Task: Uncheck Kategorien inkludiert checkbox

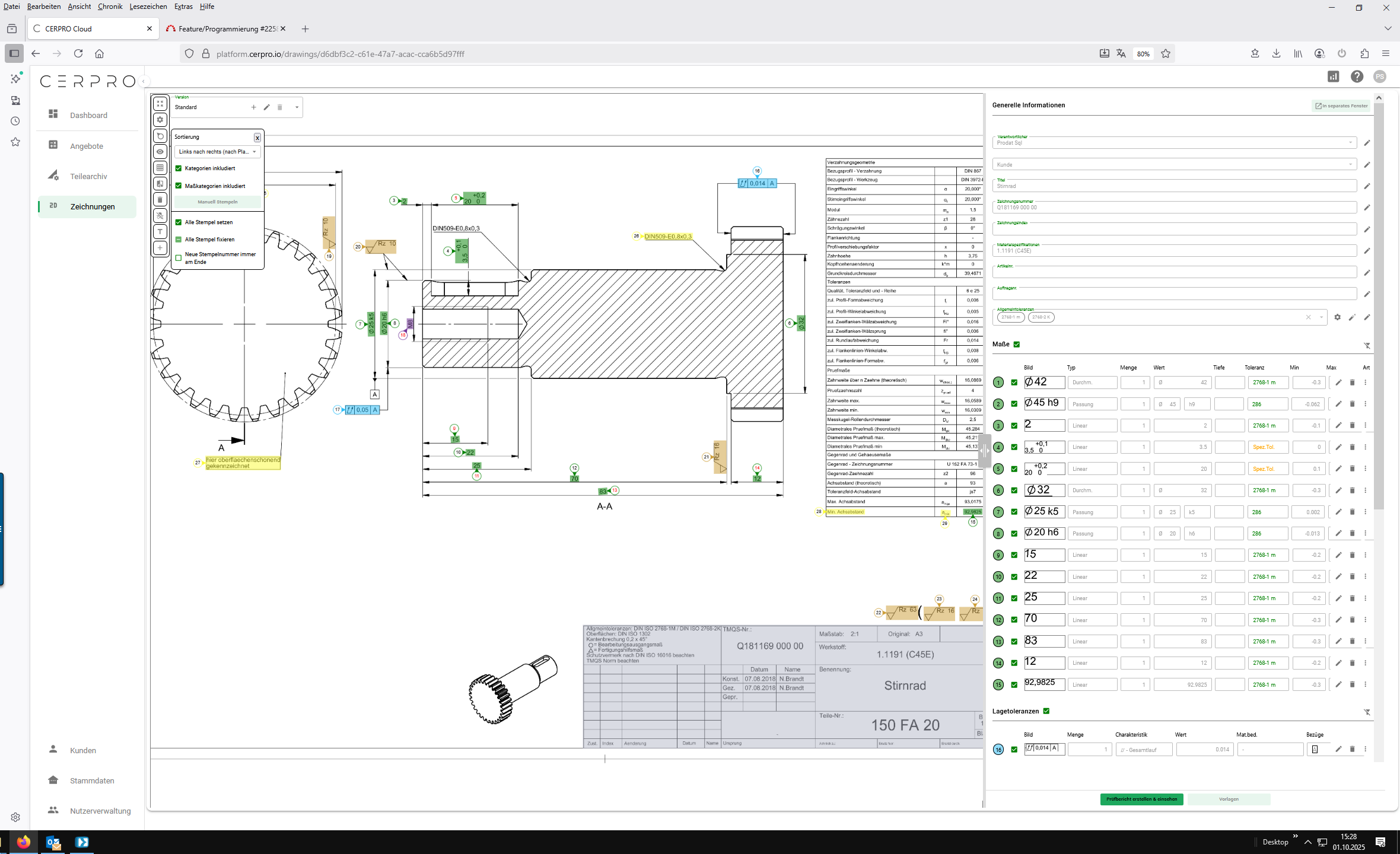Action: tap(179, 168)
